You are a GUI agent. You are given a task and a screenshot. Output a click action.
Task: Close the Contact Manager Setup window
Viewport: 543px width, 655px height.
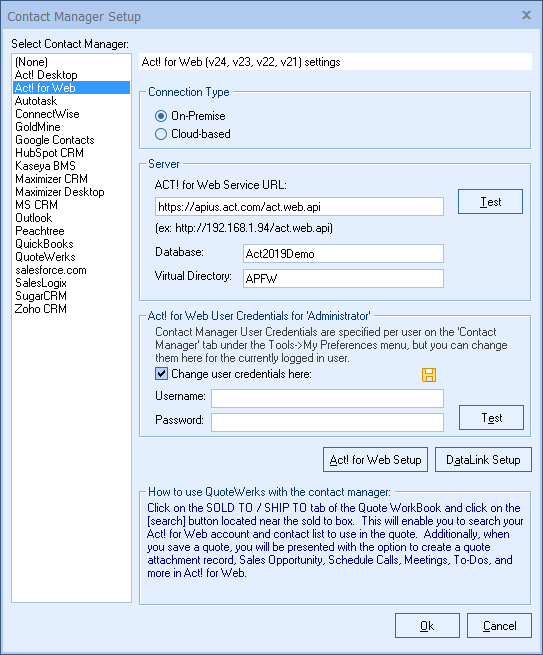526,15
